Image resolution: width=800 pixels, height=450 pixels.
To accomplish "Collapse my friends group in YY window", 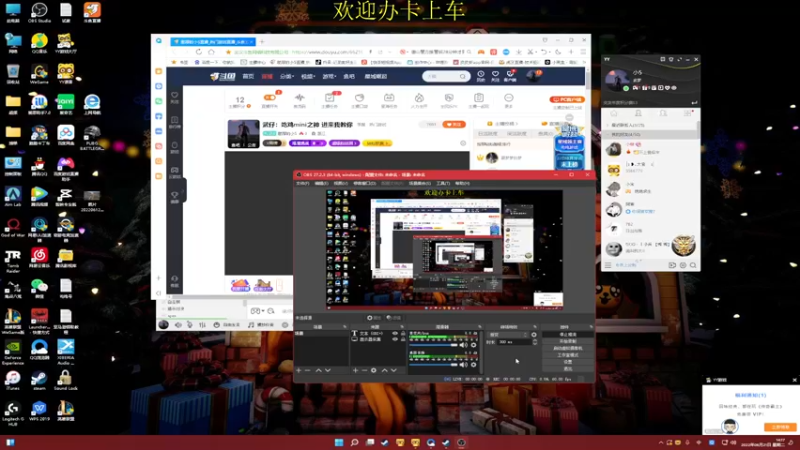I will point(649,135).
